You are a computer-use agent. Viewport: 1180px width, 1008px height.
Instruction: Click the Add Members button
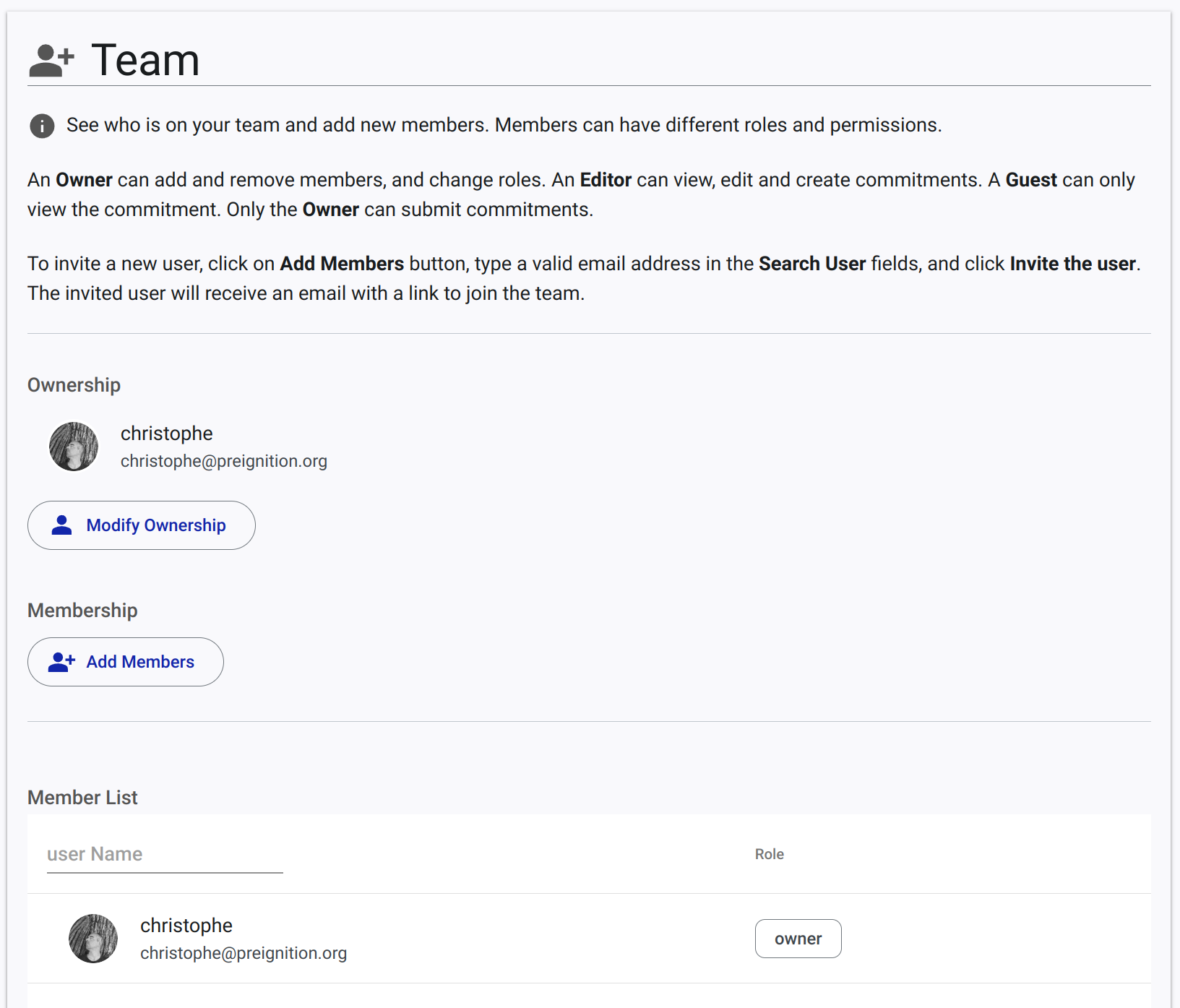point(126,662)
